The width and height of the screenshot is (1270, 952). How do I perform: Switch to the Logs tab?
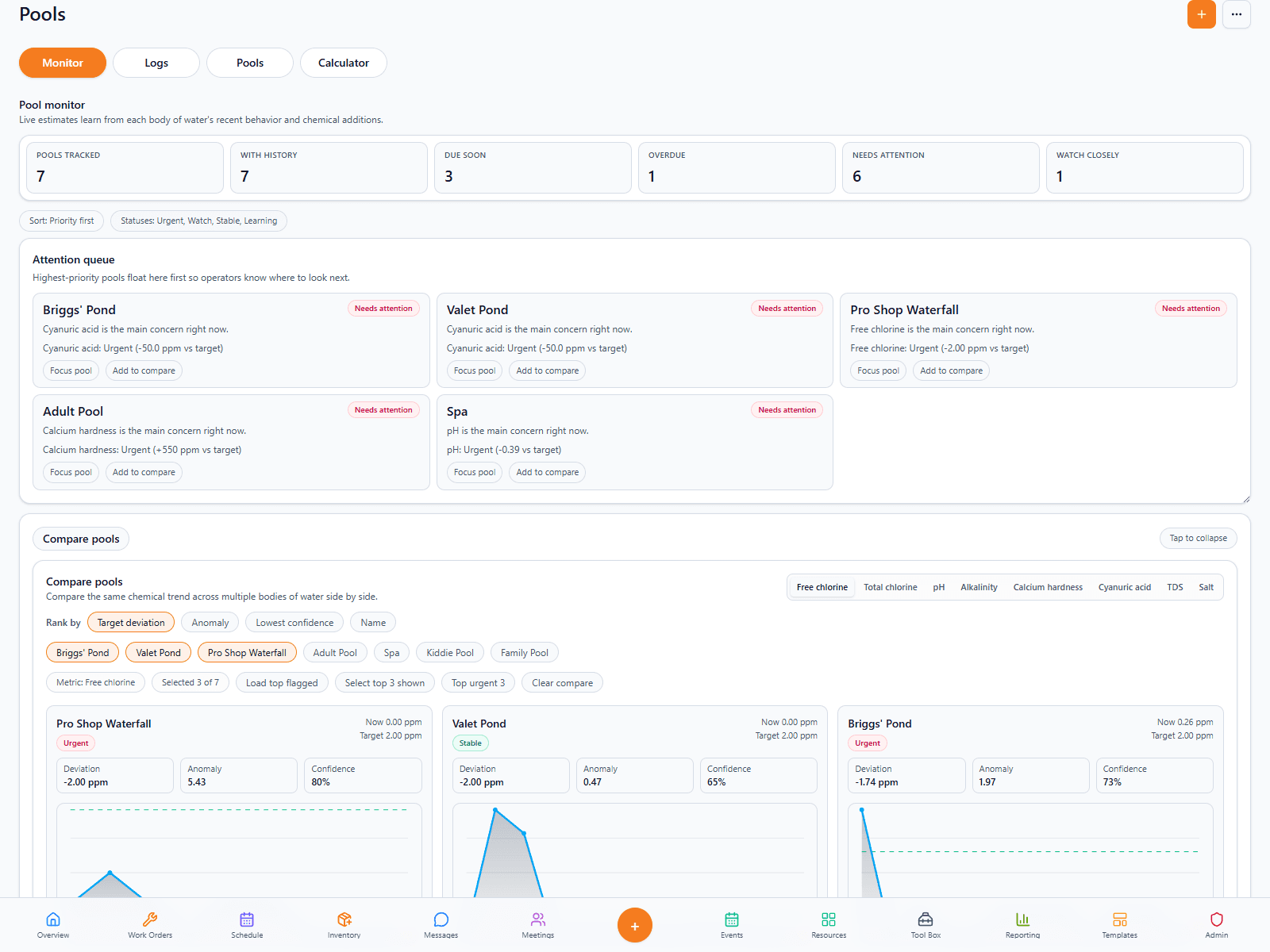coord(156,63)
